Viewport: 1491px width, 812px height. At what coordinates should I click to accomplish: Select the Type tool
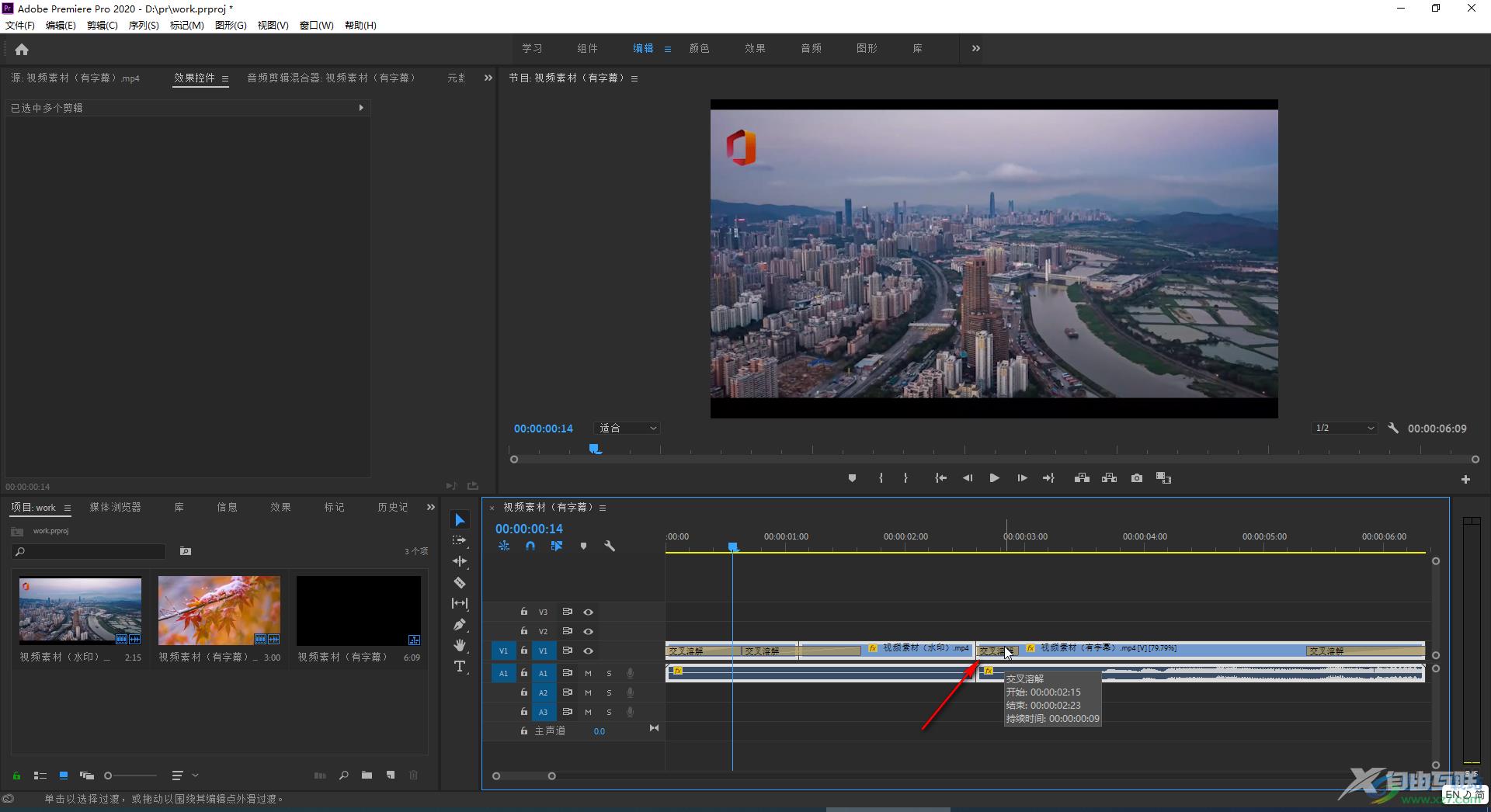(x=460, y=666)
